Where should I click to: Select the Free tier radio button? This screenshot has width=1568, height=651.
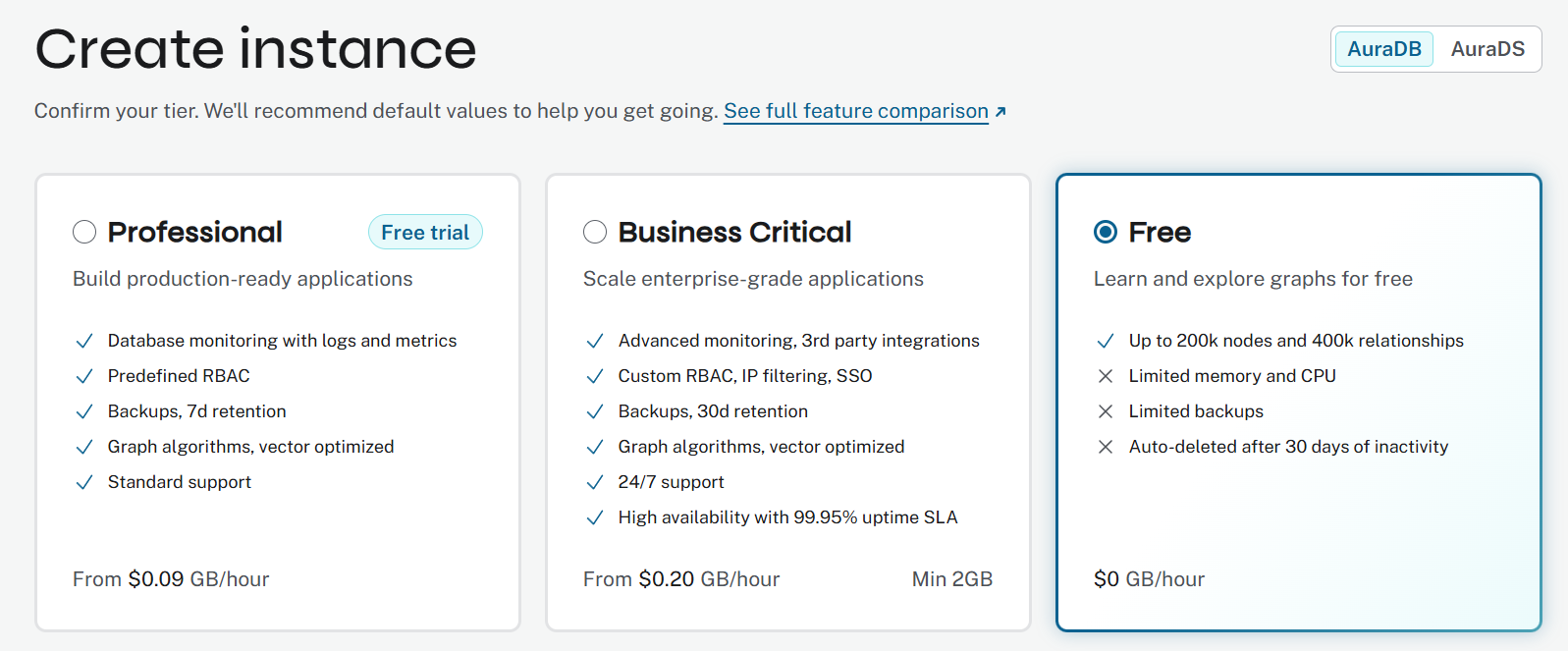click(1106, 232)
